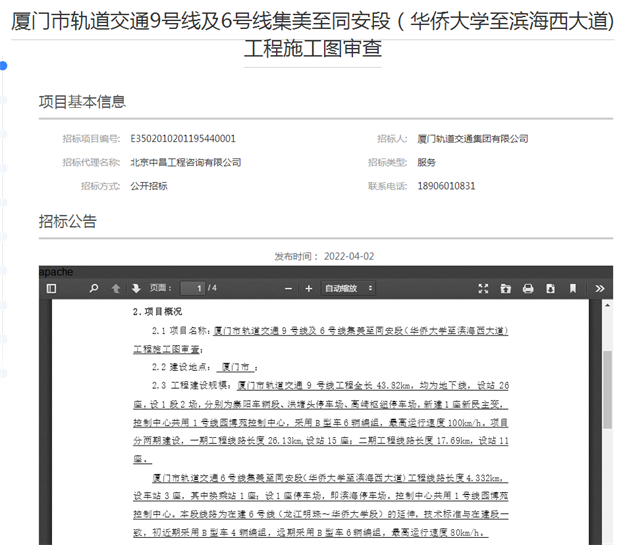Image resolution: width=625 pixels, height=545 pixels.
Task: Go to the next PDF page
Action: (136, 288)
